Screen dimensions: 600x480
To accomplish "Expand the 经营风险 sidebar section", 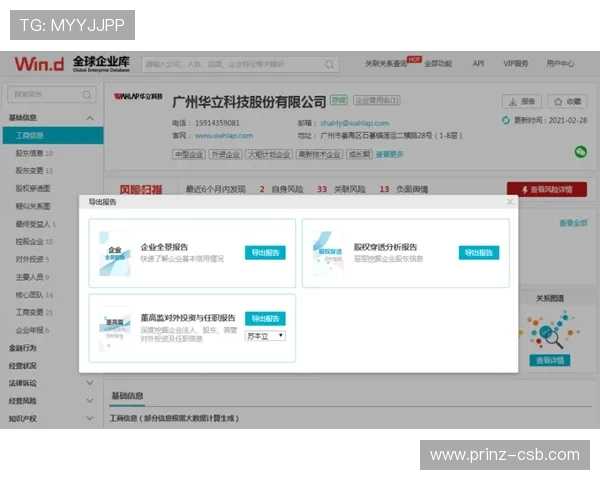I will point(90,400).
